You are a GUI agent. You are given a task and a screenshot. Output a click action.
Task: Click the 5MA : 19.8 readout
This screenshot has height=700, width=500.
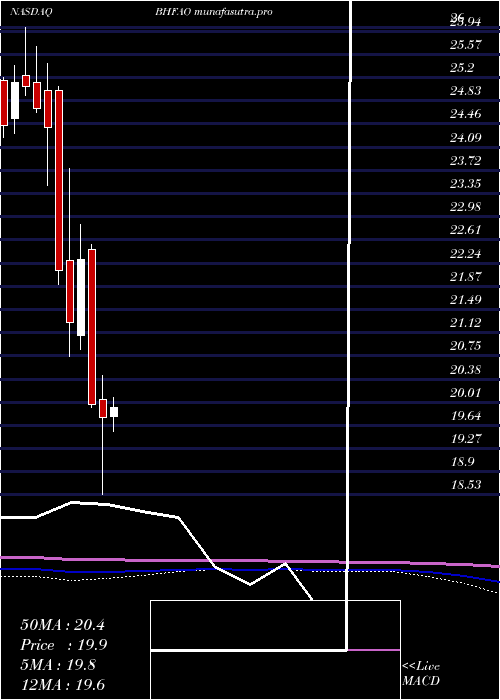(58, 665)
